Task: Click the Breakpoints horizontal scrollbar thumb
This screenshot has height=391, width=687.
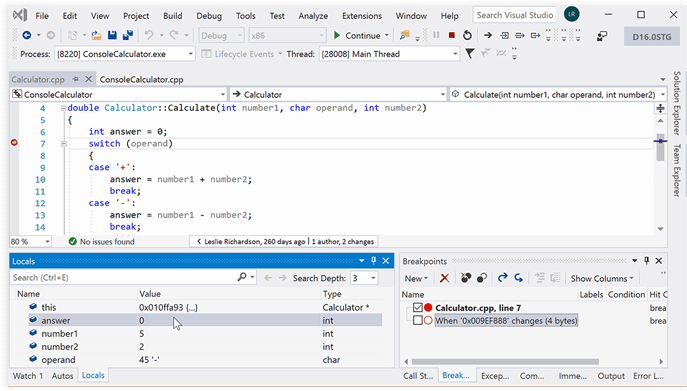Action: (505, 362)
